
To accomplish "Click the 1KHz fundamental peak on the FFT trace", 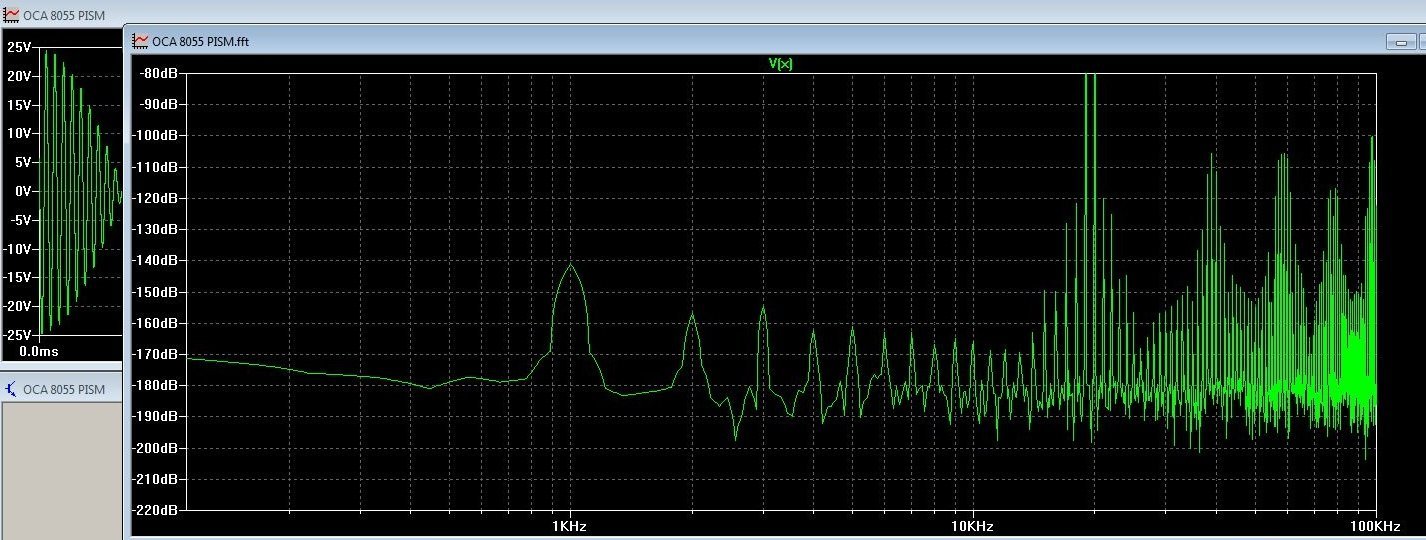I will 571,265.
